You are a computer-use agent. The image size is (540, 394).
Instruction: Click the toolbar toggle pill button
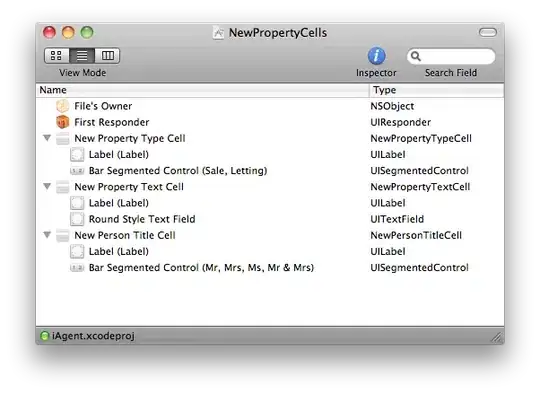(488, 32)
